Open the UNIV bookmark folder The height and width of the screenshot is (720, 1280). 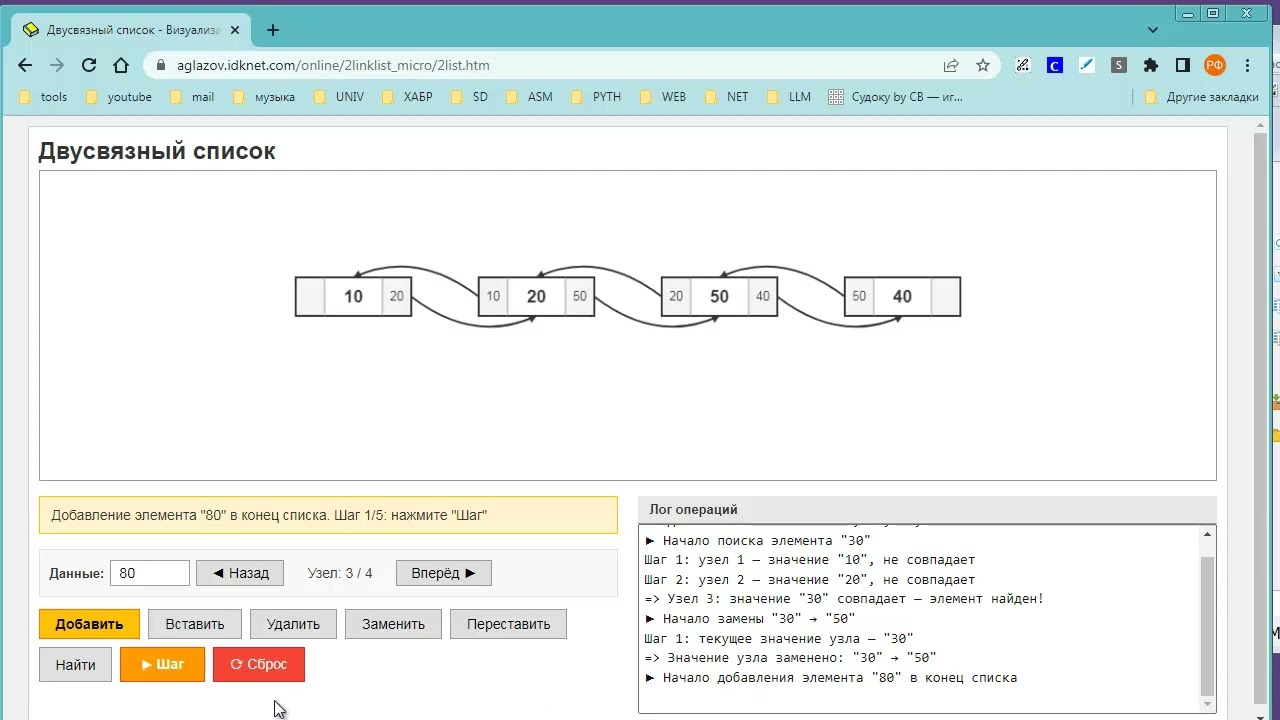point(339,97)
